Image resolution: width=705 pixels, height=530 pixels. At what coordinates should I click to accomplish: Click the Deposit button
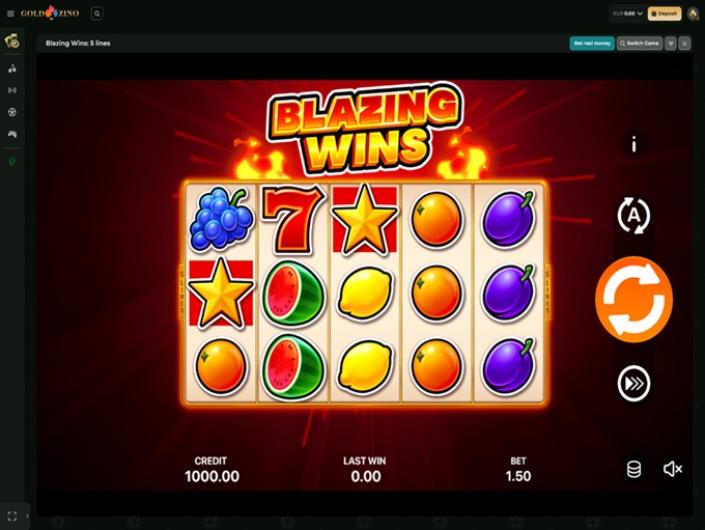coord(664,13)
